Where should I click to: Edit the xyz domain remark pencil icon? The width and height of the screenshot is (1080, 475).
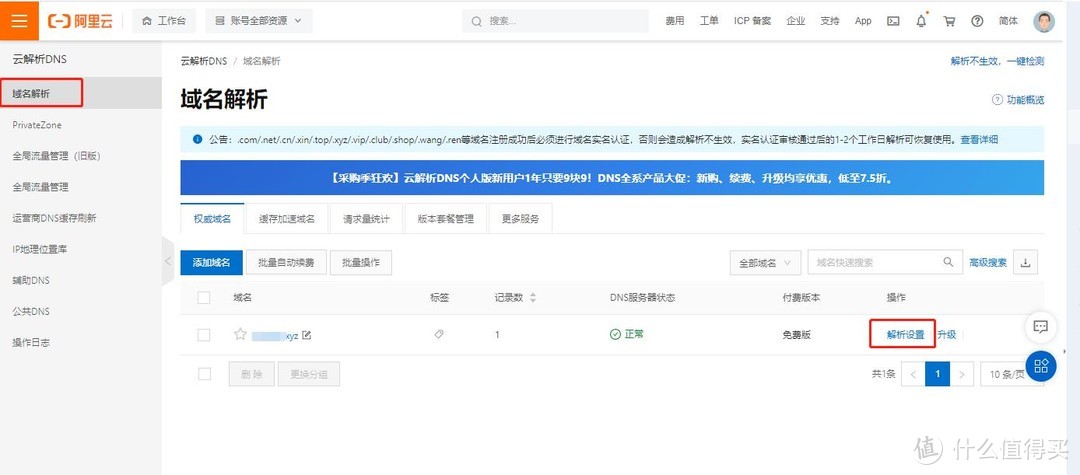point(307,335)
